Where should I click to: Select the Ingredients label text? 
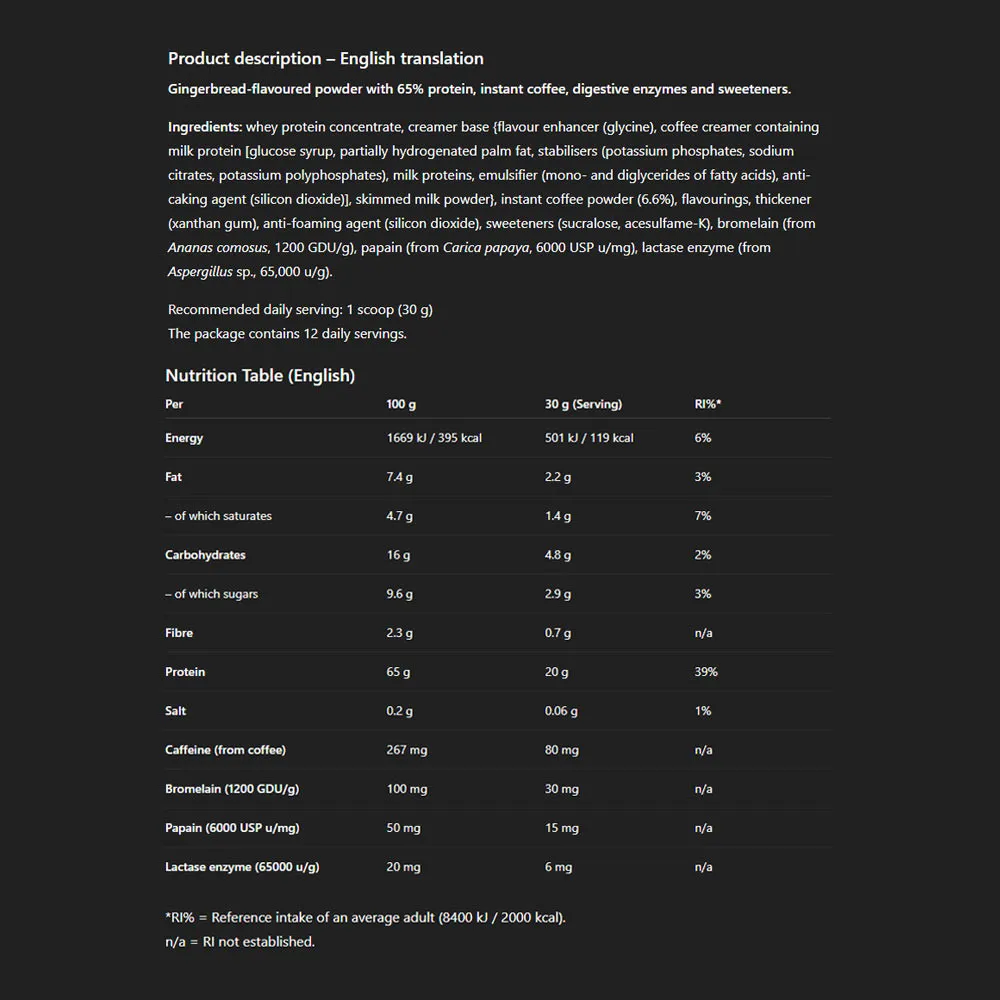(x=205, y=127)
